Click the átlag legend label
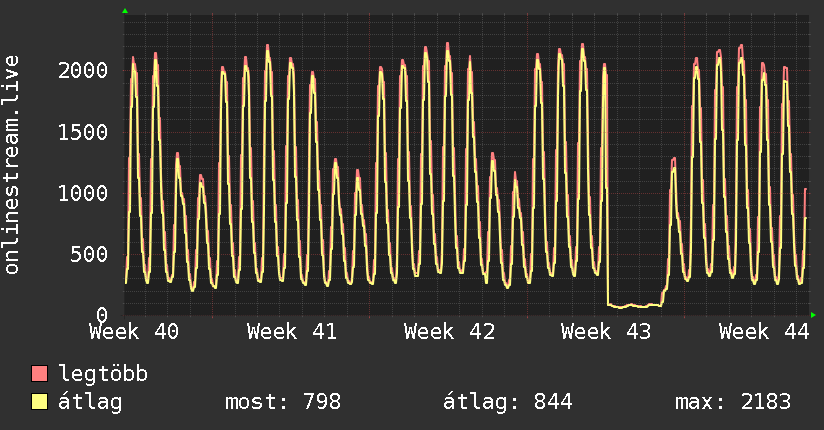This screenshot has width=824, height=430. pyautogui.click(x=90, y=402)
